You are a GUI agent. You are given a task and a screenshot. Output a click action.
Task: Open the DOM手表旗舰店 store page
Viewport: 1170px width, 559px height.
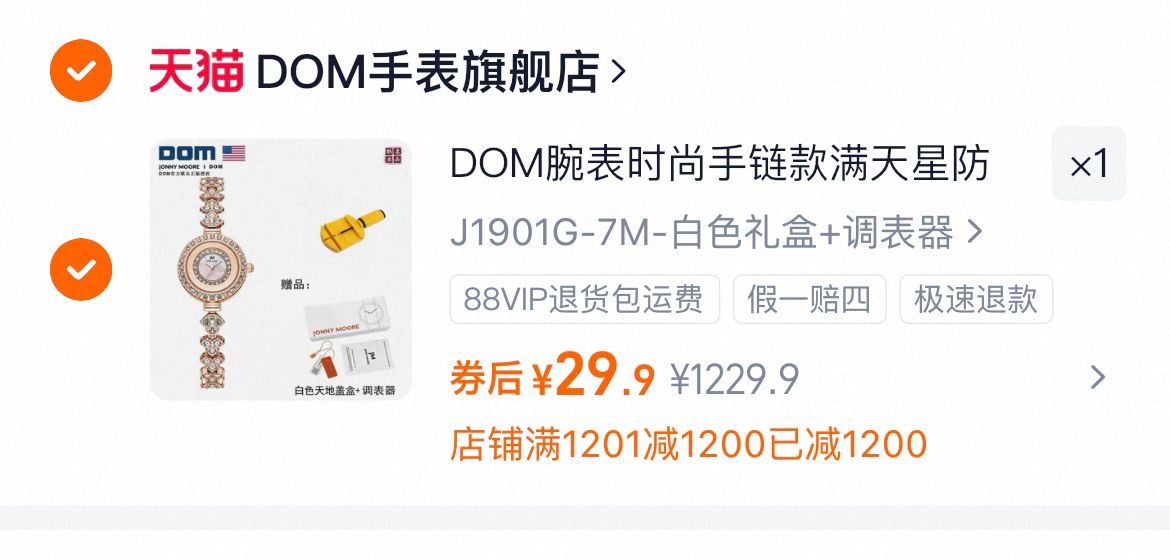[427, 72]
